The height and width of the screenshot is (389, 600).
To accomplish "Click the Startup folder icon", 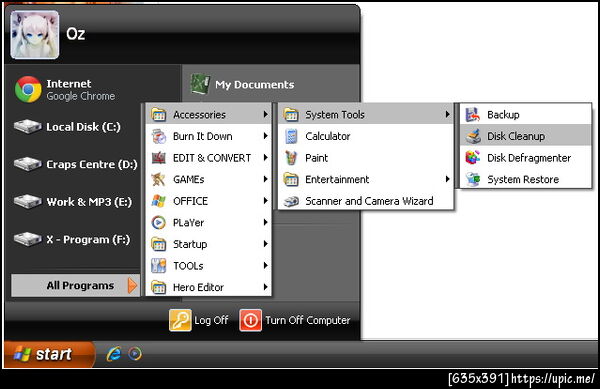I will tap(158, 244).
